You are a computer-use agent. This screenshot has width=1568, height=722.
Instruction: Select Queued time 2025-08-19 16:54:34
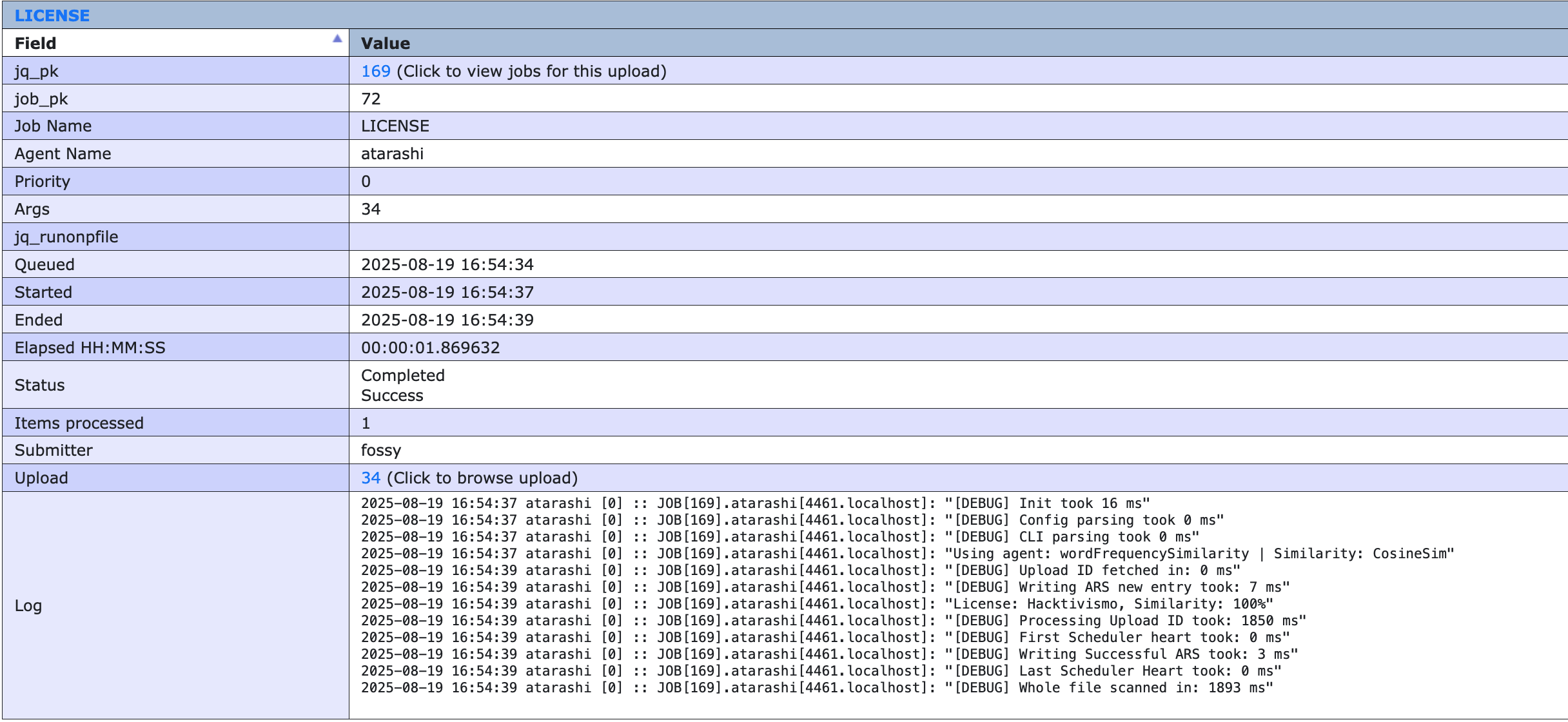[447, 264]
